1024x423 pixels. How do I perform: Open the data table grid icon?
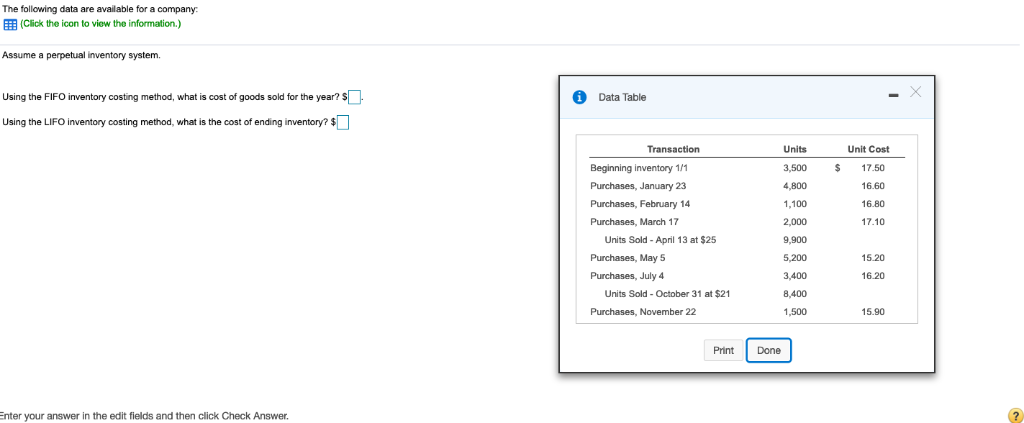pos(9,24)
